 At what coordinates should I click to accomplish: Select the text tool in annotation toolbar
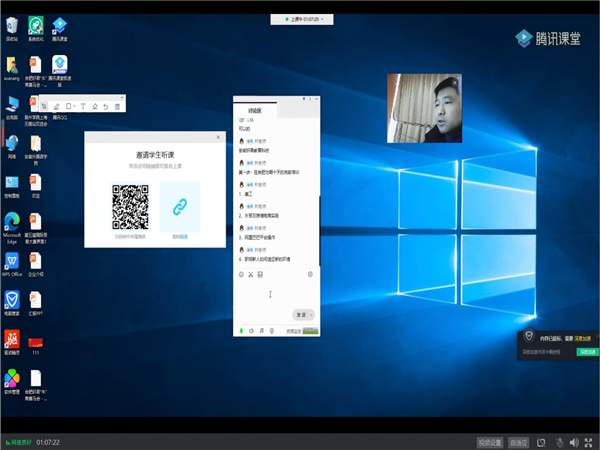click(82, 105)
